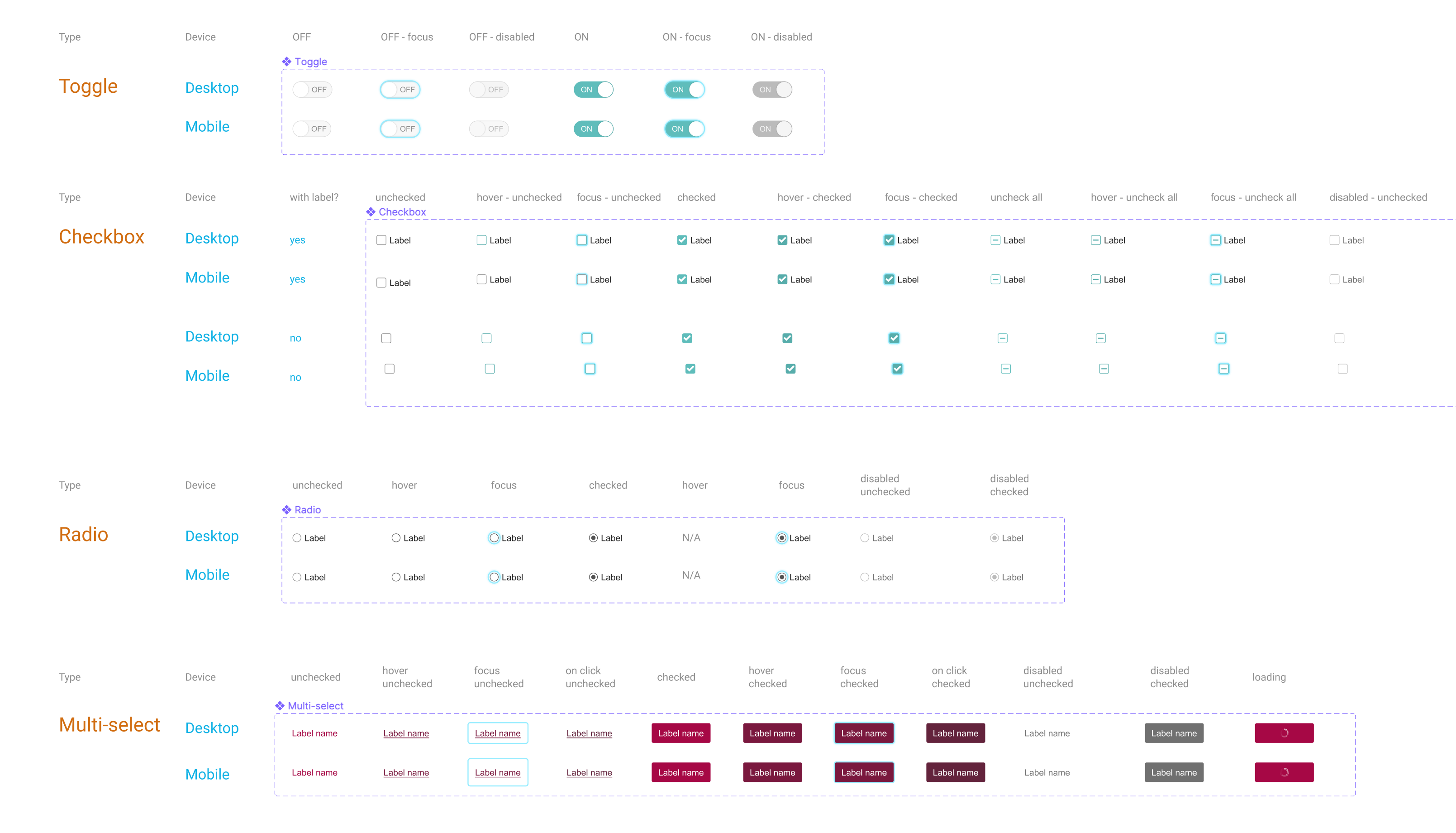
Task: Select the Multi-select component label icon
Action: [x=280, y=706]
